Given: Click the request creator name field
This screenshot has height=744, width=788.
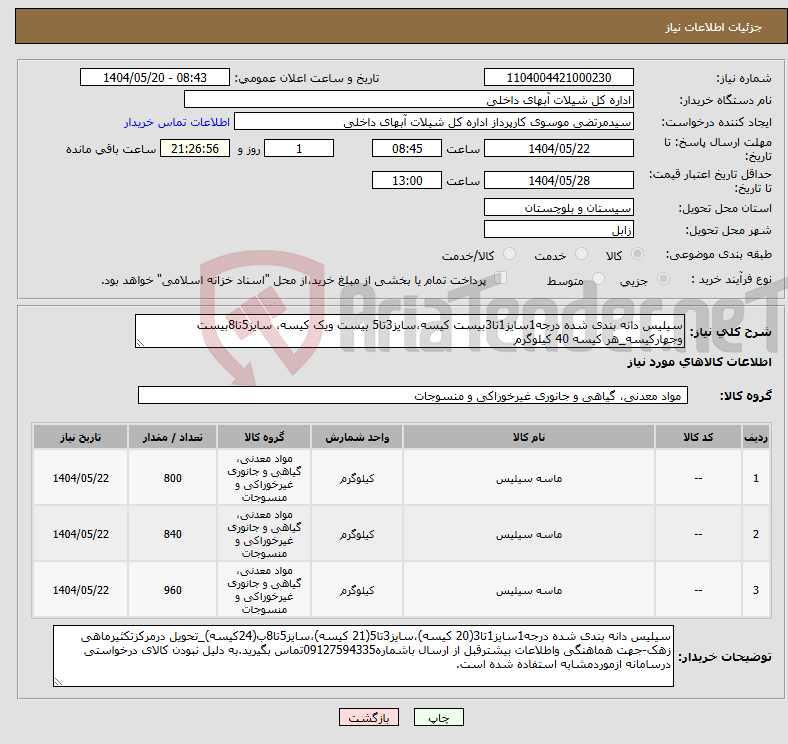Looking at the screenshot, I should (434, 122).
